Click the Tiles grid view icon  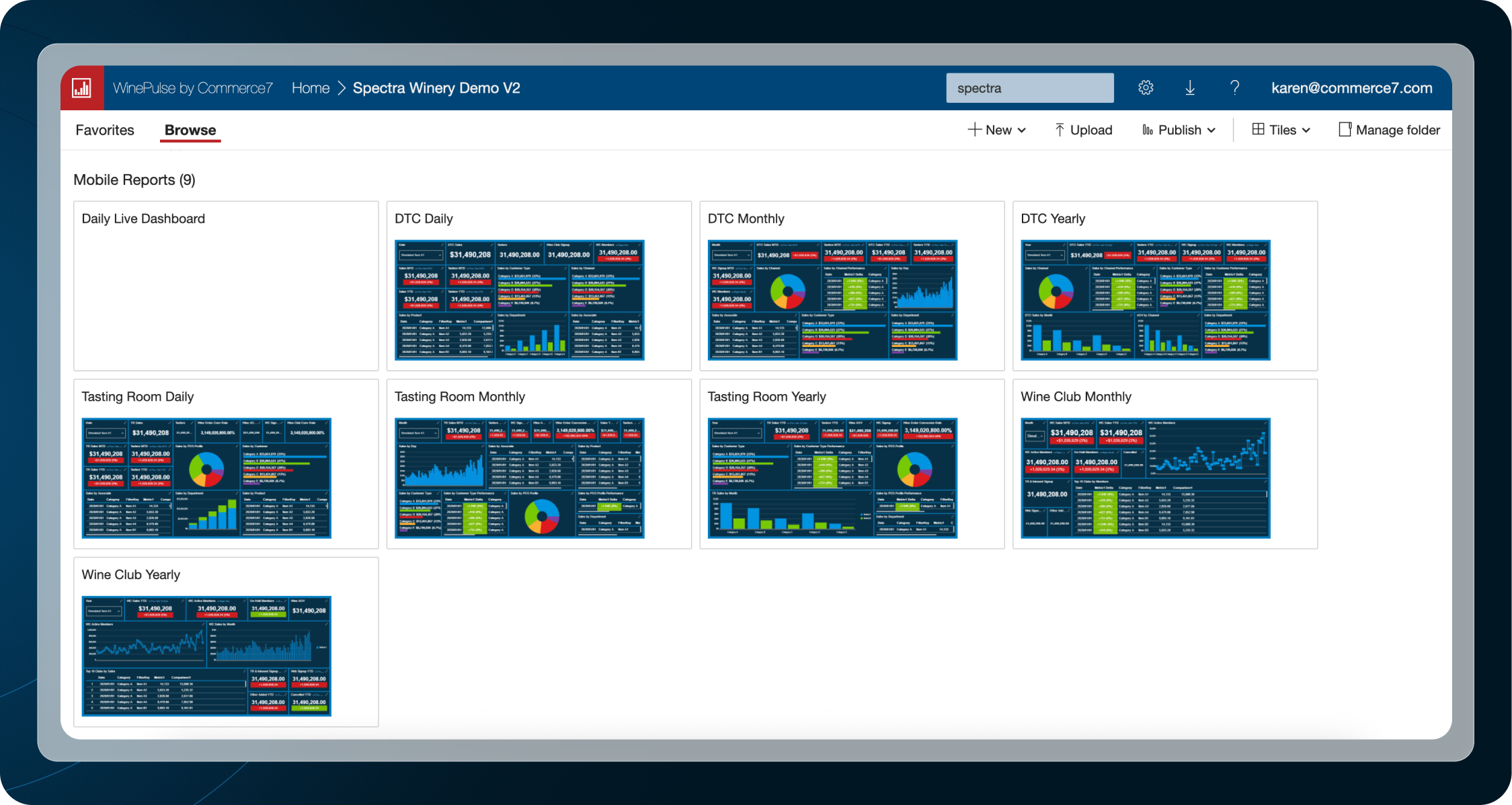coord(1258,129)
